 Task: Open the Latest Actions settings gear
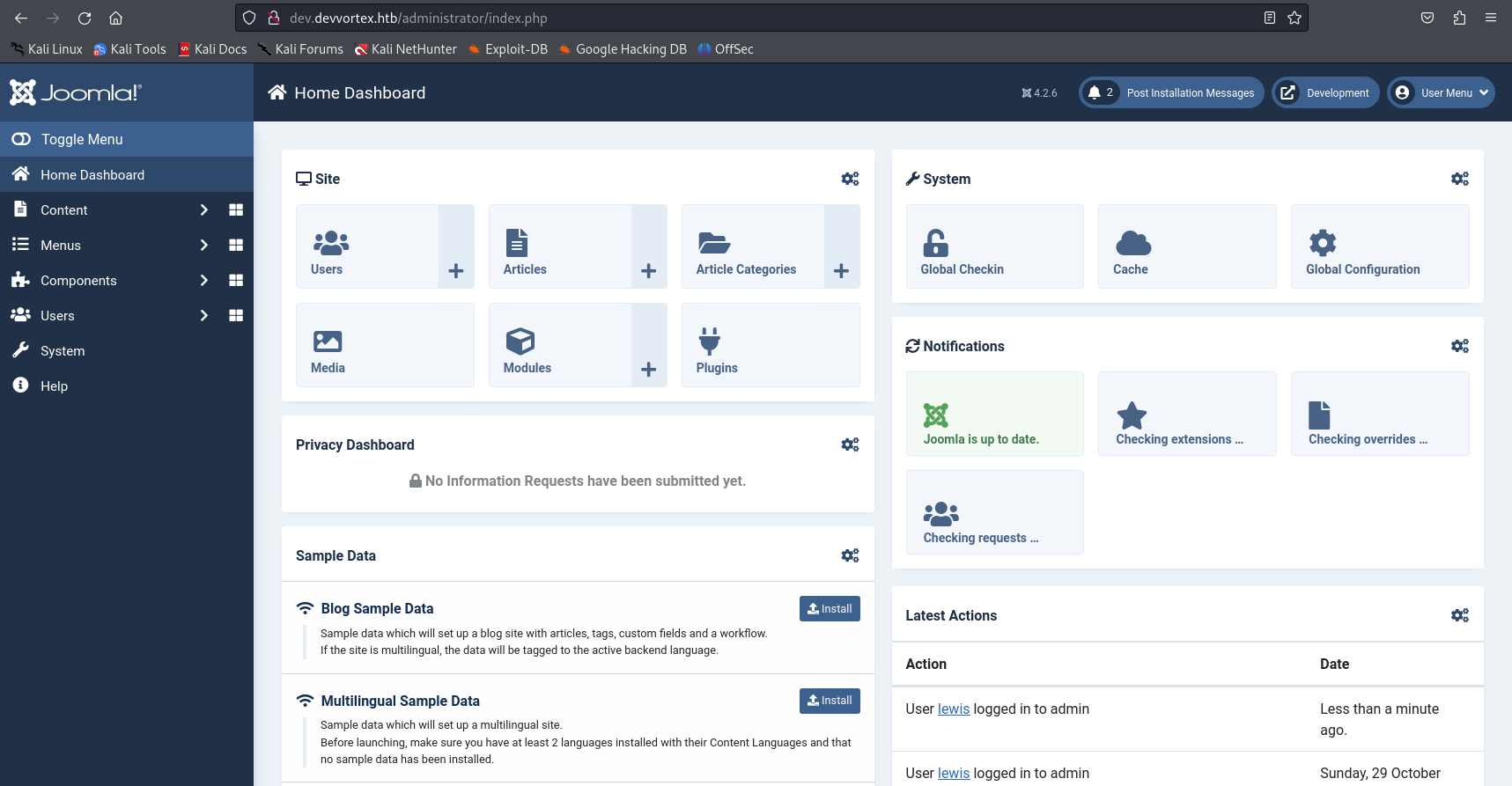pos(1460,615)
